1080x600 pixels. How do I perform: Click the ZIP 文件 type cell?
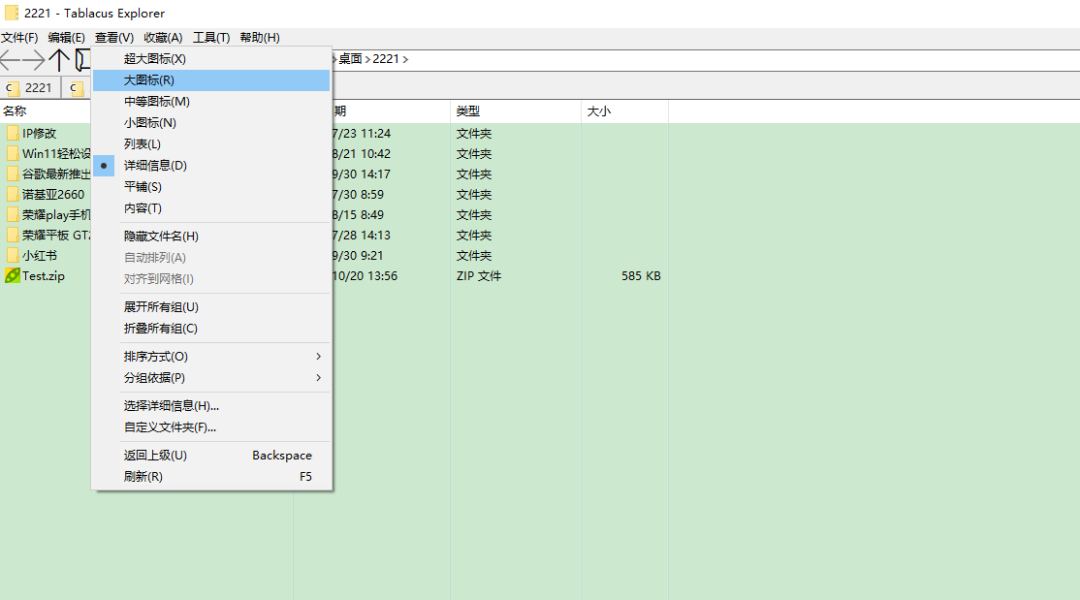tap(479, 276)
